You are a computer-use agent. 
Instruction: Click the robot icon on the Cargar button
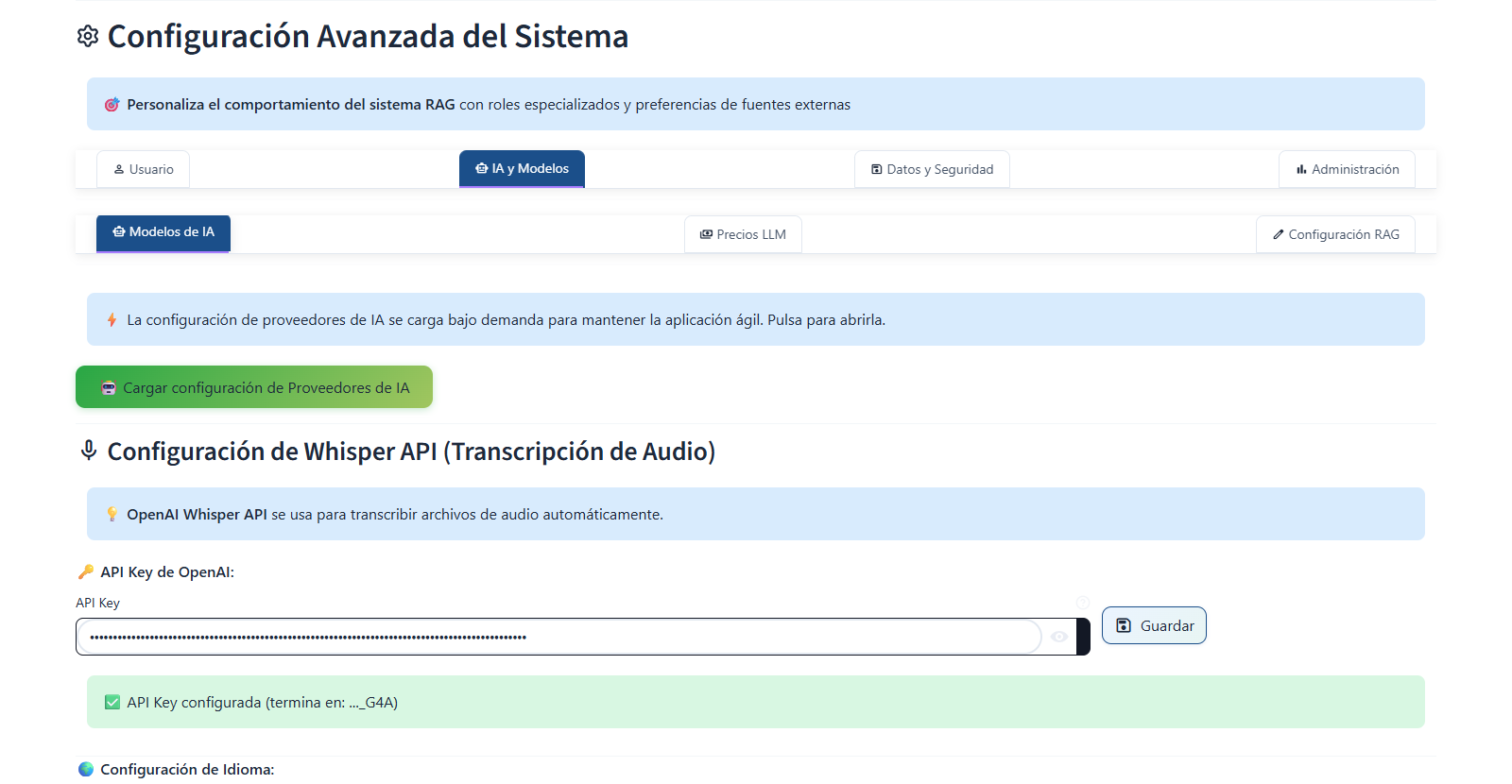tap(109, 387)
